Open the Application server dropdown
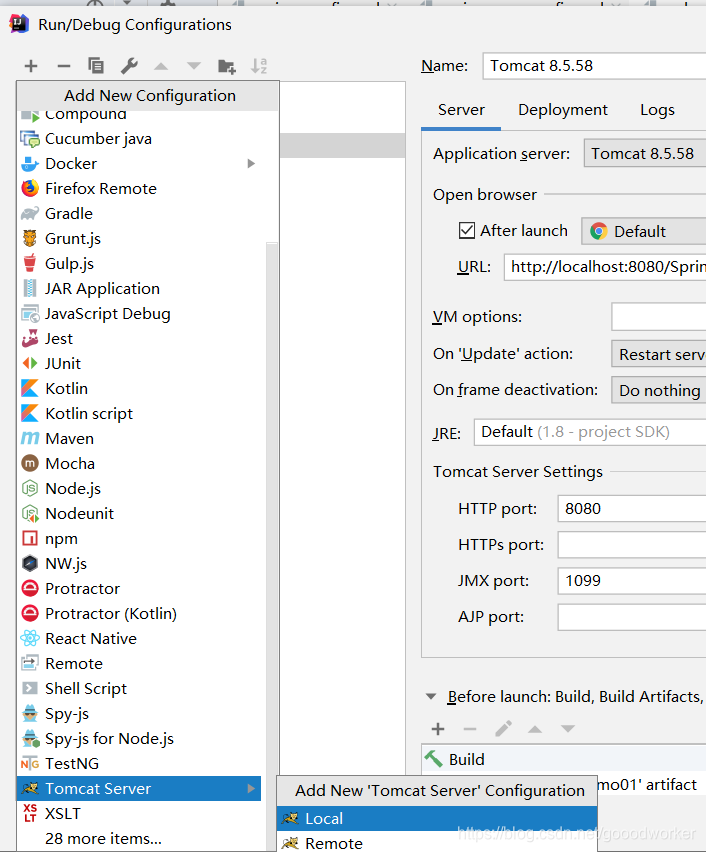This screenshot has width=706, height=852. click(645, 154)
